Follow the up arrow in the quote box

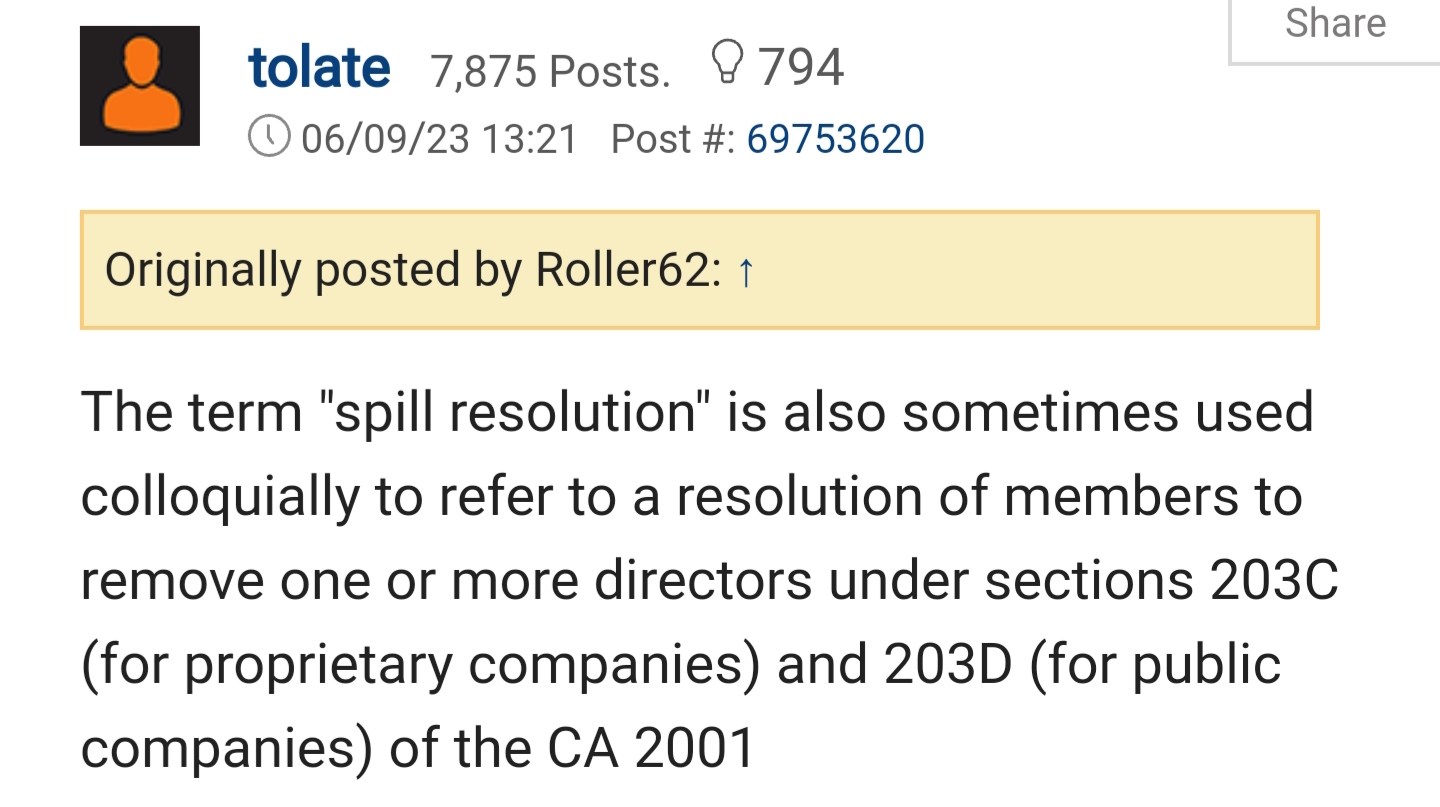745,271
